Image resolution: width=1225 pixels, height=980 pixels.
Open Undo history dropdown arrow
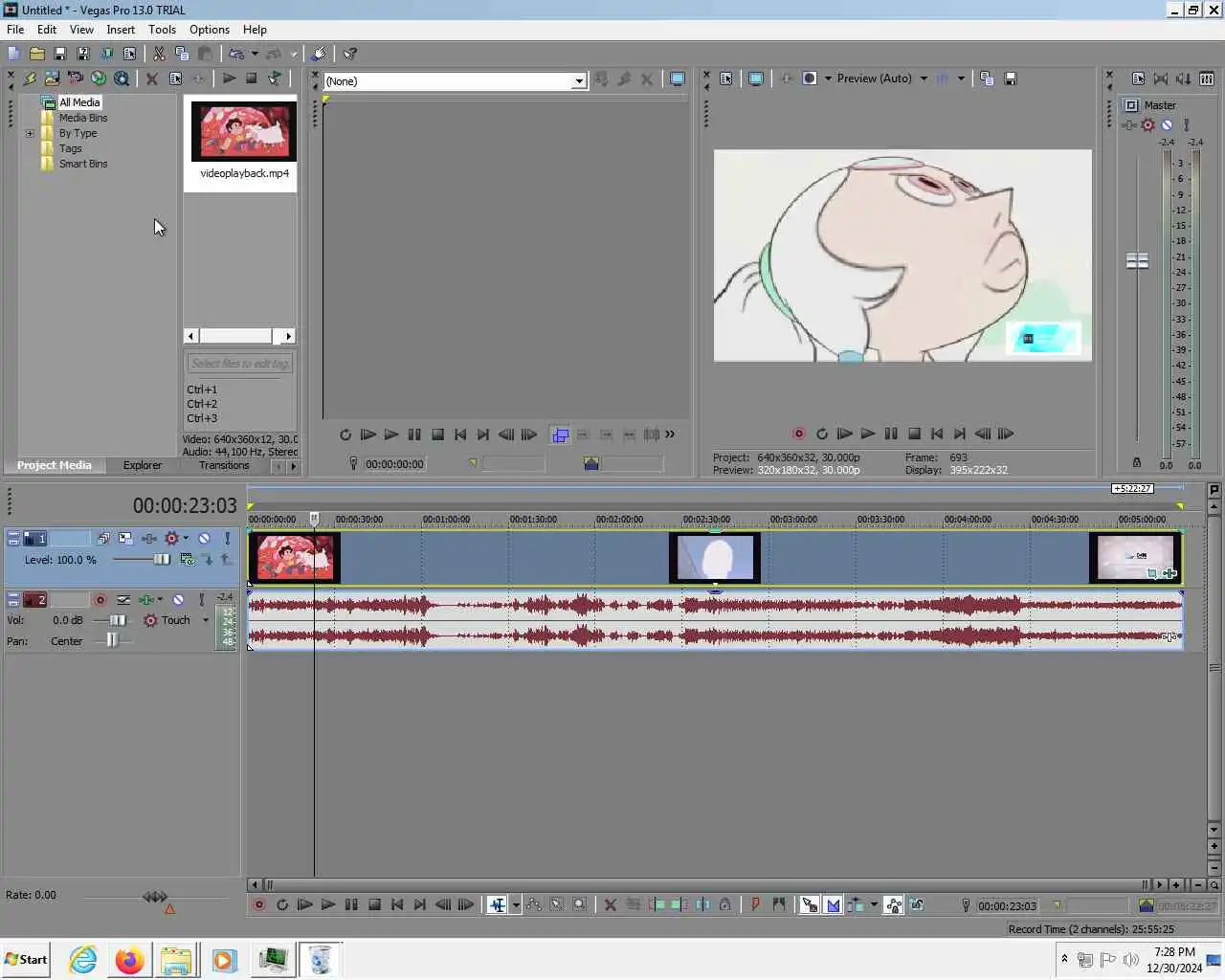(255, 54)
